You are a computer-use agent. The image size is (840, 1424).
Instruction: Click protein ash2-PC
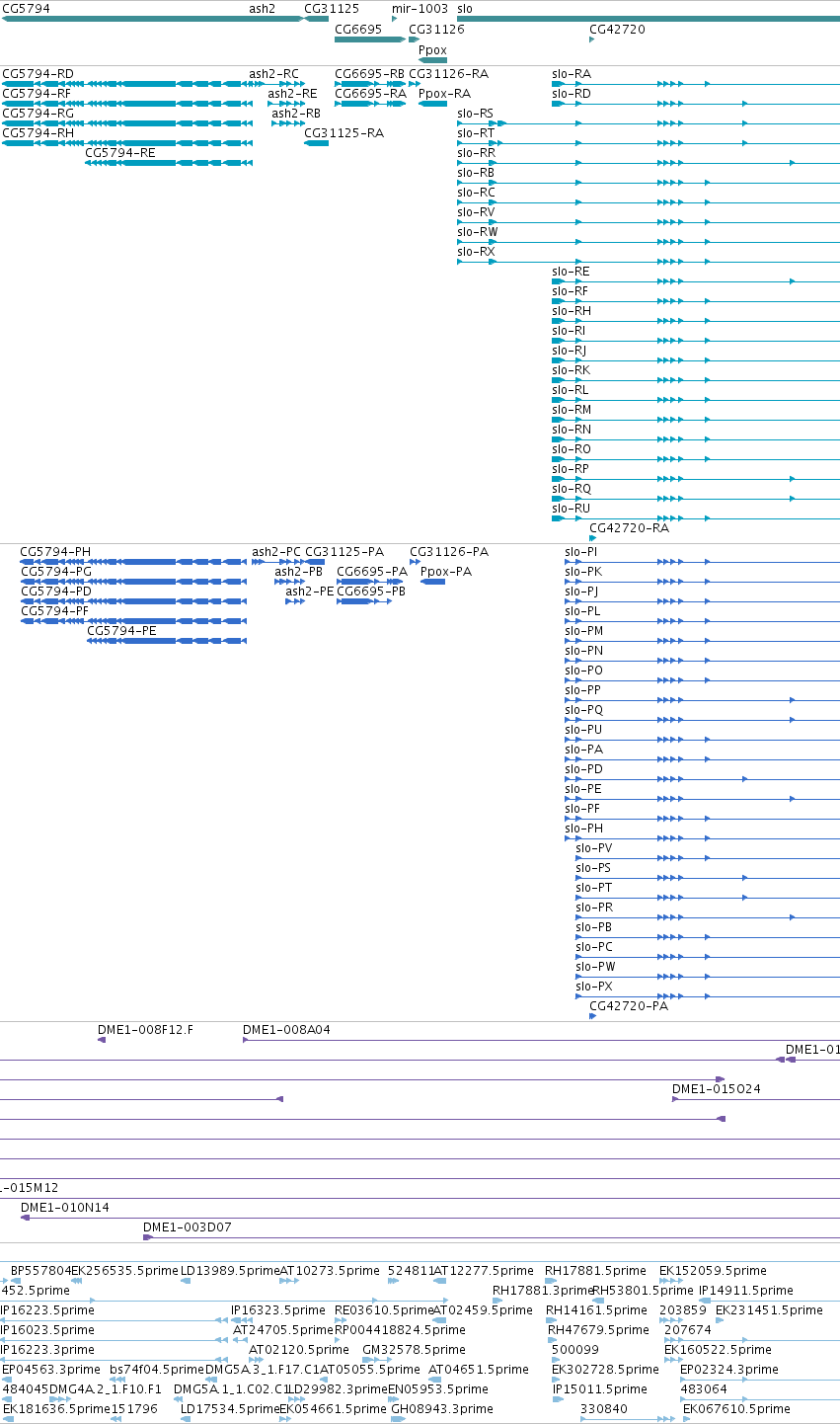pyautogui.click(x=276, y=552)
